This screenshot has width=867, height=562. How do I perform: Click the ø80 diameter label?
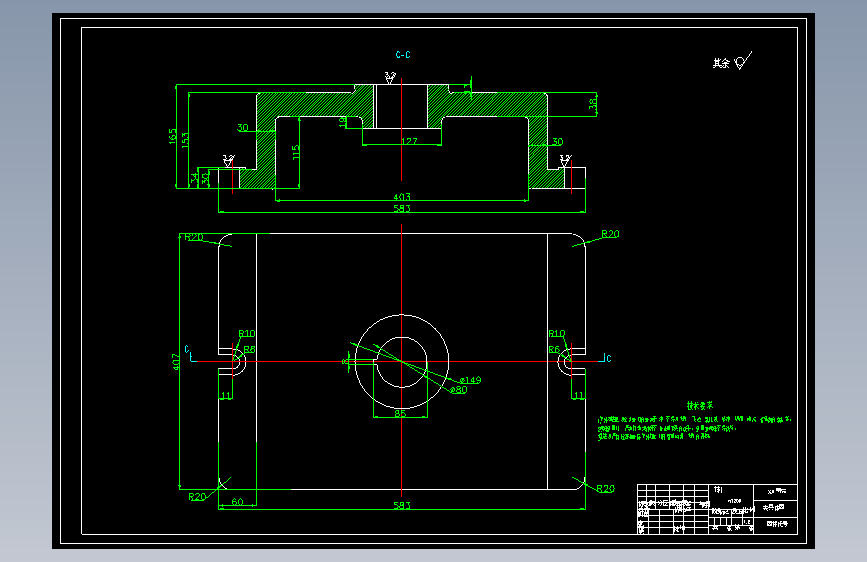458,390
